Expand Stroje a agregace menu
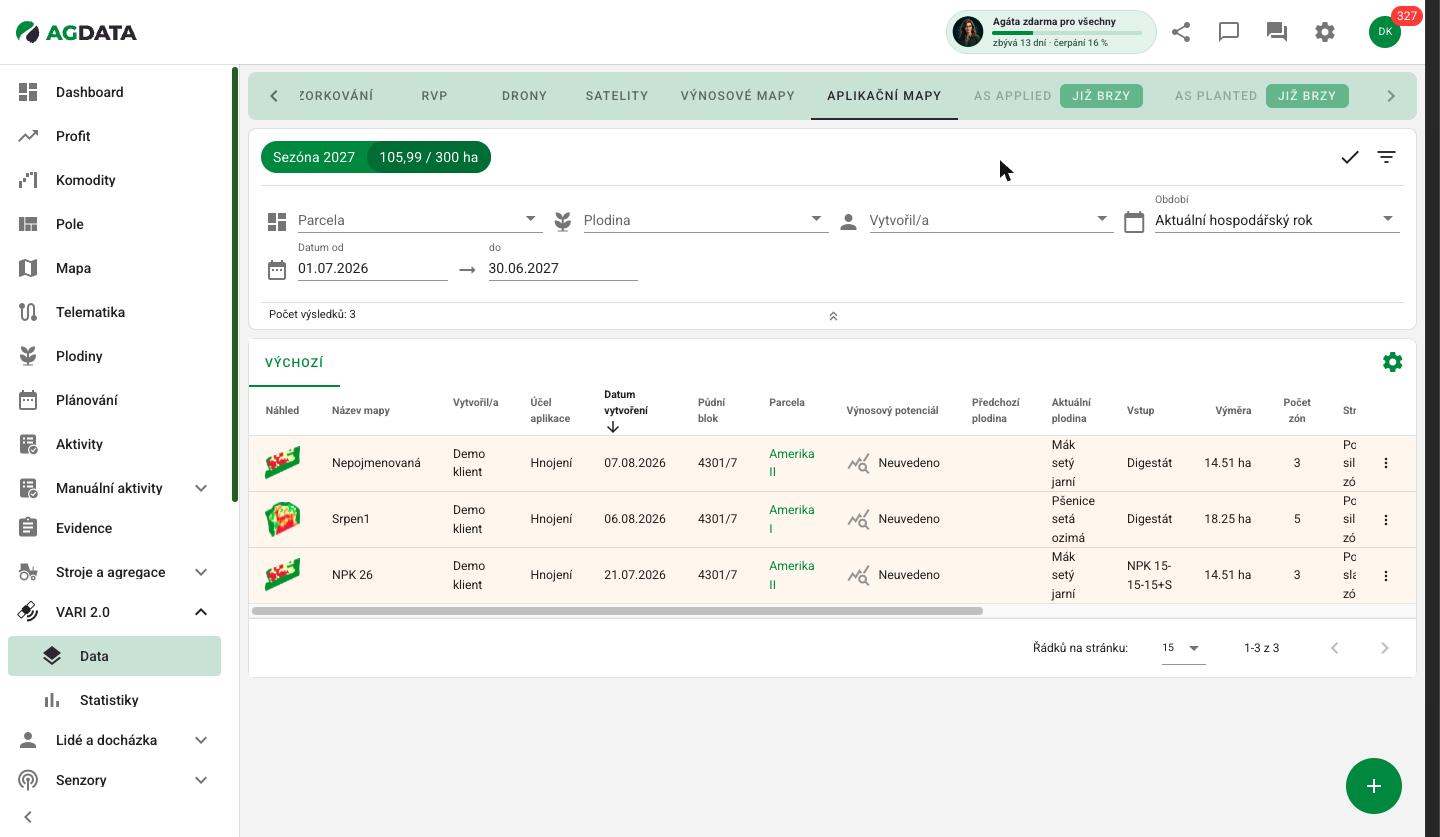Image resolution: width=1440 pixels, height=837 pixels. pyautogui.click(x=201, y=572)
